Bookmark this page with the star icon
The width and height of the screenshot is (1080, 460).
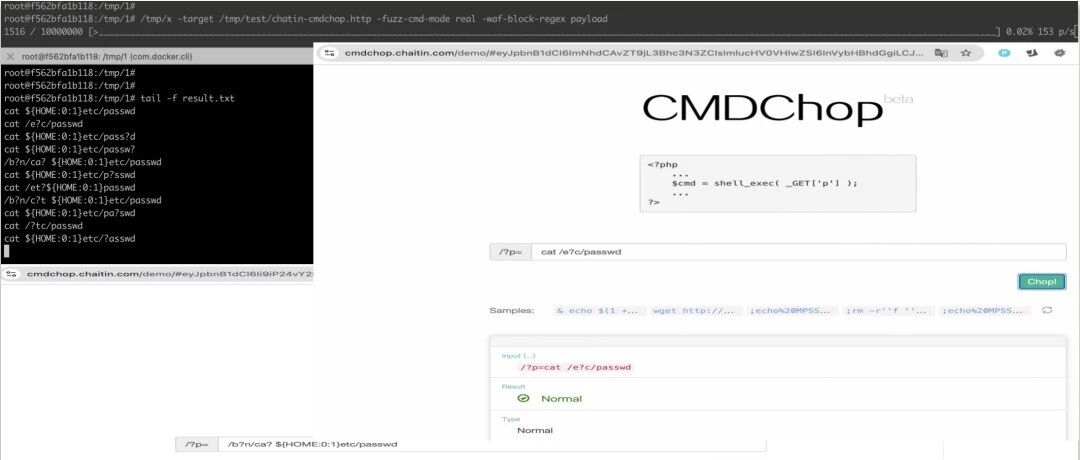click(966, 53)
